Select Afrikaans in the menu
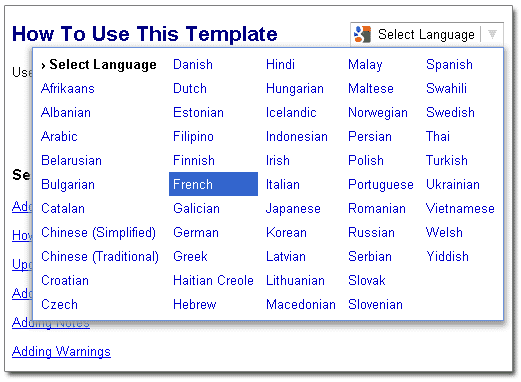521x382 pixels. [68, 88]
